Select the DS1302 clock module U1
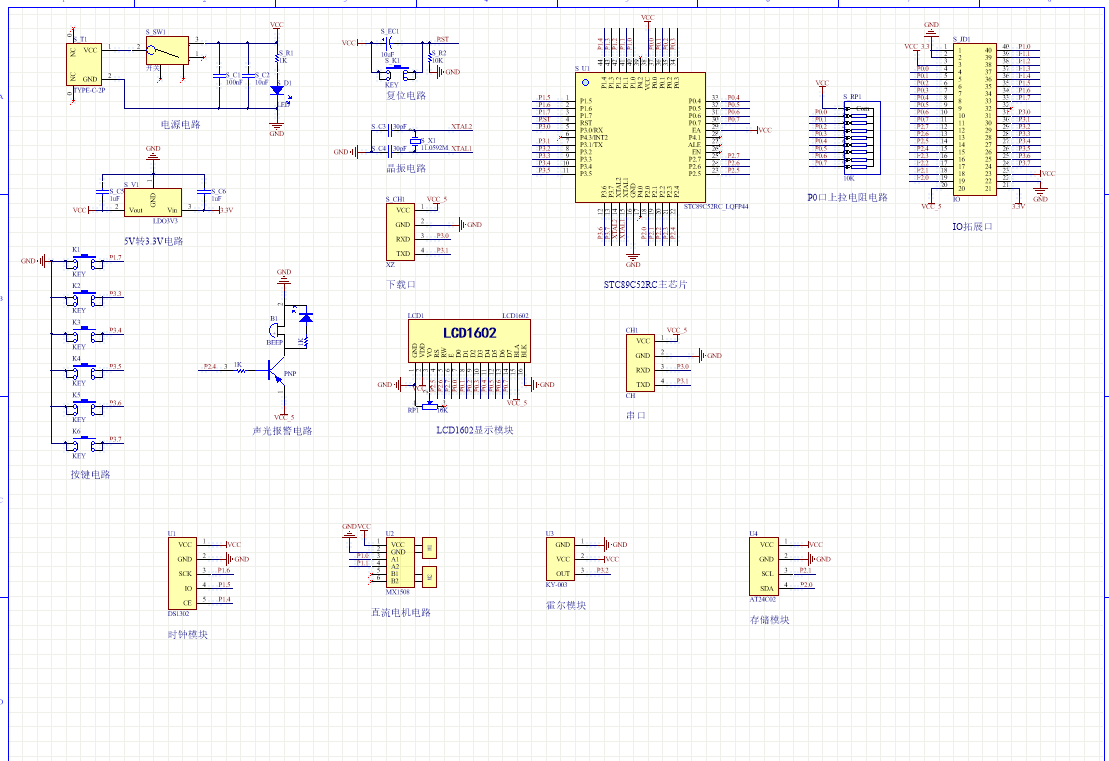This screenshot has width=1109, height=761. tap(184, 572)
